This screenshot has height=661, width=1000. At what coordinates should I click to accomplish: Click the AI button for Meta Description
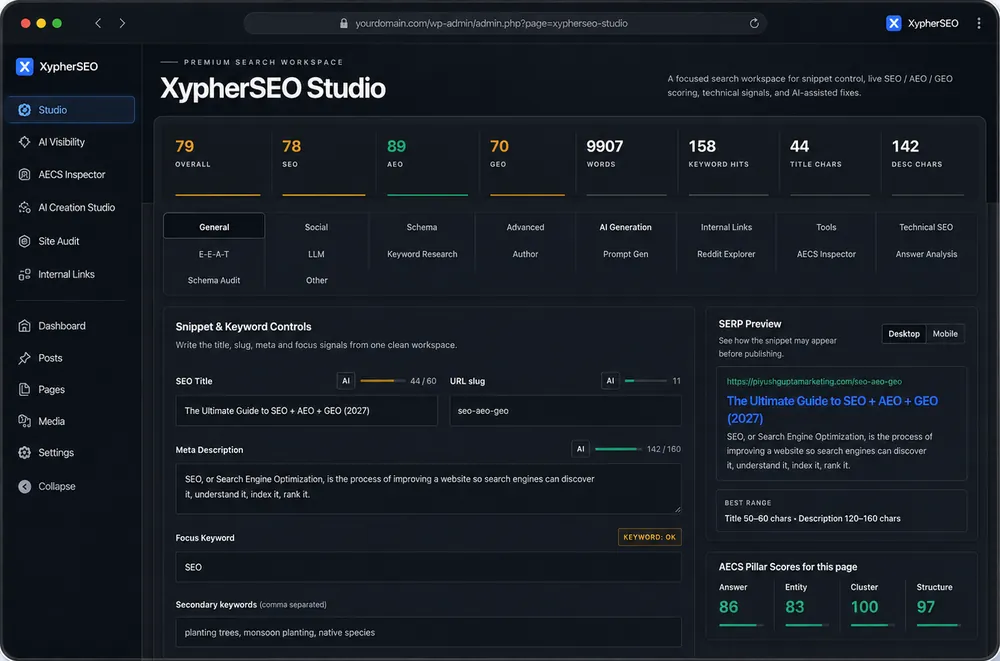580,449
